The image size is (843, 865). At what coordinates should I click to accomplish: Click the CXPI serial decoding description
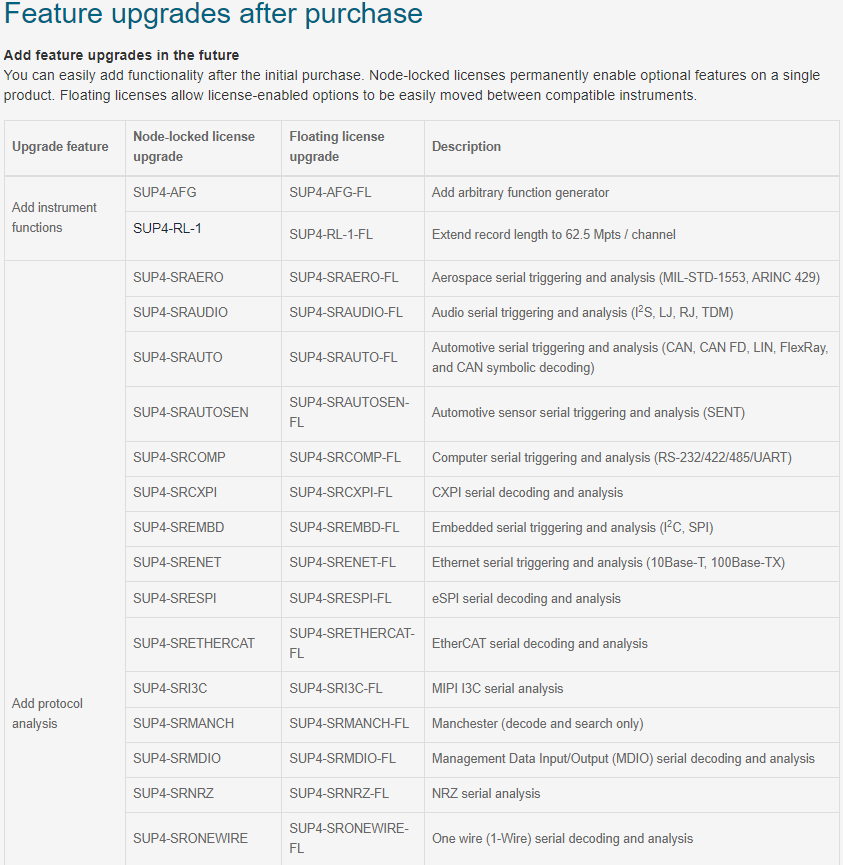[527, 493]
